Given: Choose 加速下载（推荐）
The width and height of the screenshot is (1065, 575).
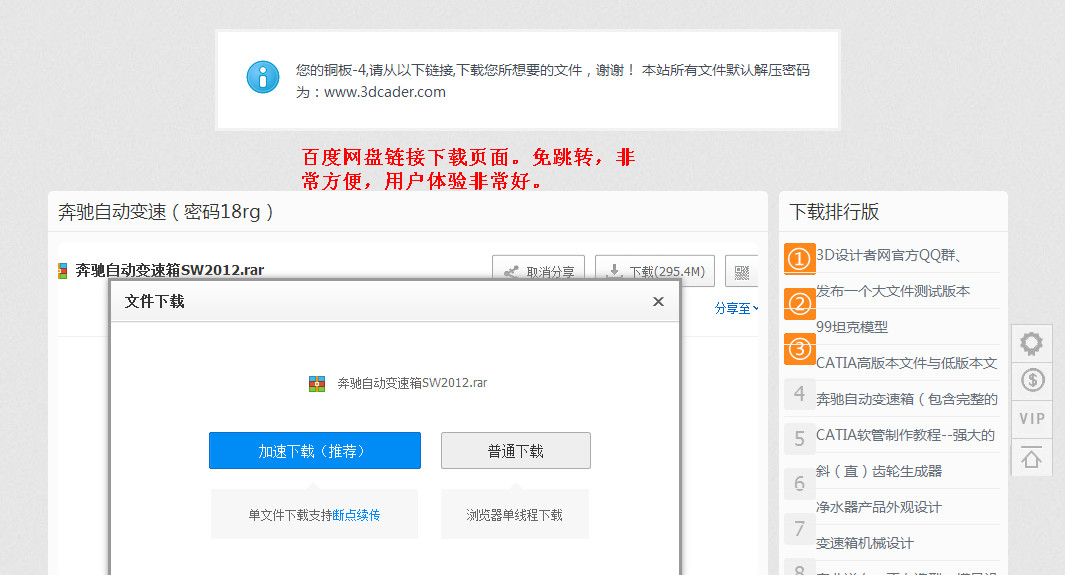Looking at the screenshot, I should [314, 451].
